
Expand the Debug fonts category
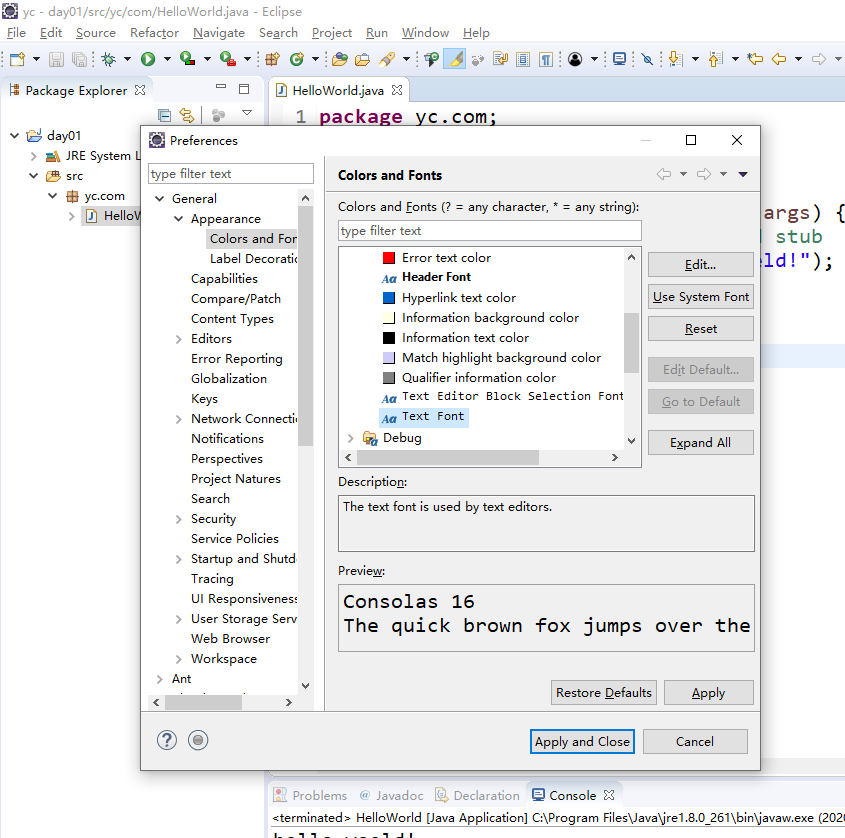[x=350, y=438]
